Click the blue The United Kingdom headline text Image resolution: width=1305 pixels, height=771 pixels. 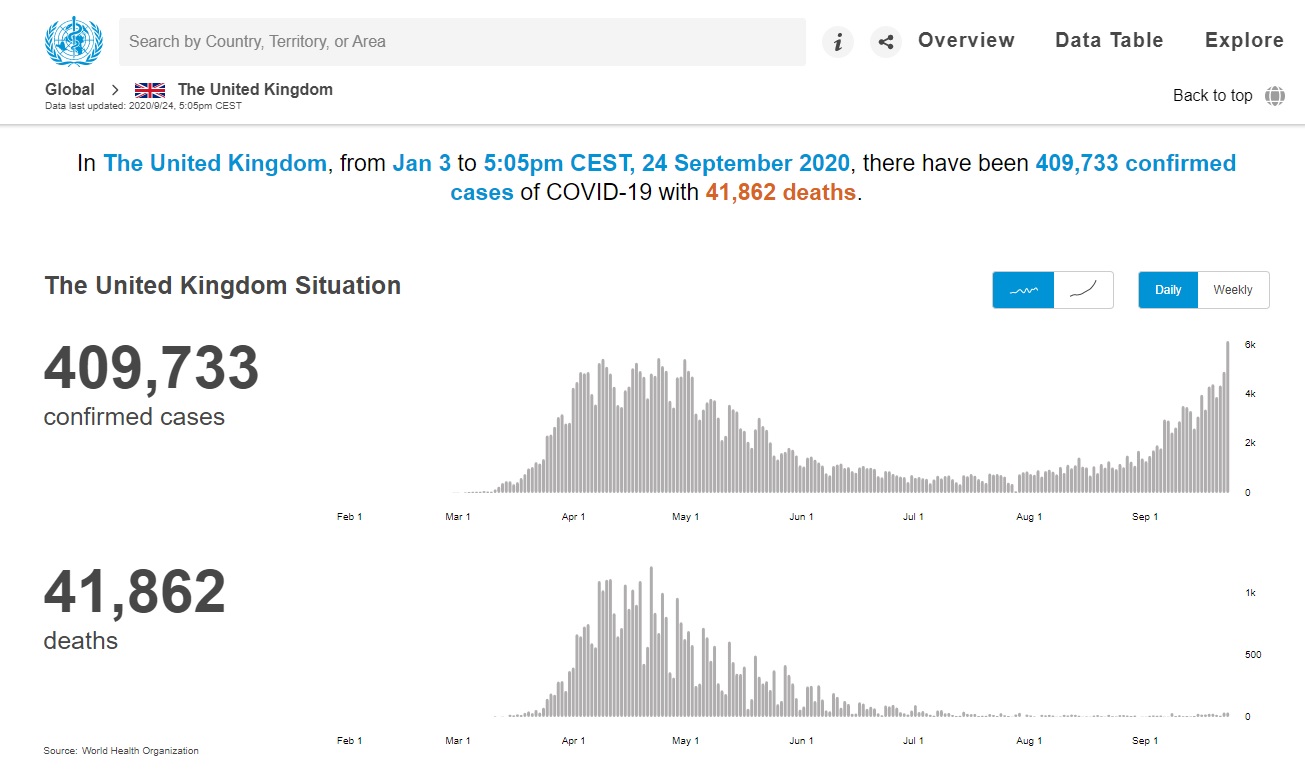click(x=215, y=163)
